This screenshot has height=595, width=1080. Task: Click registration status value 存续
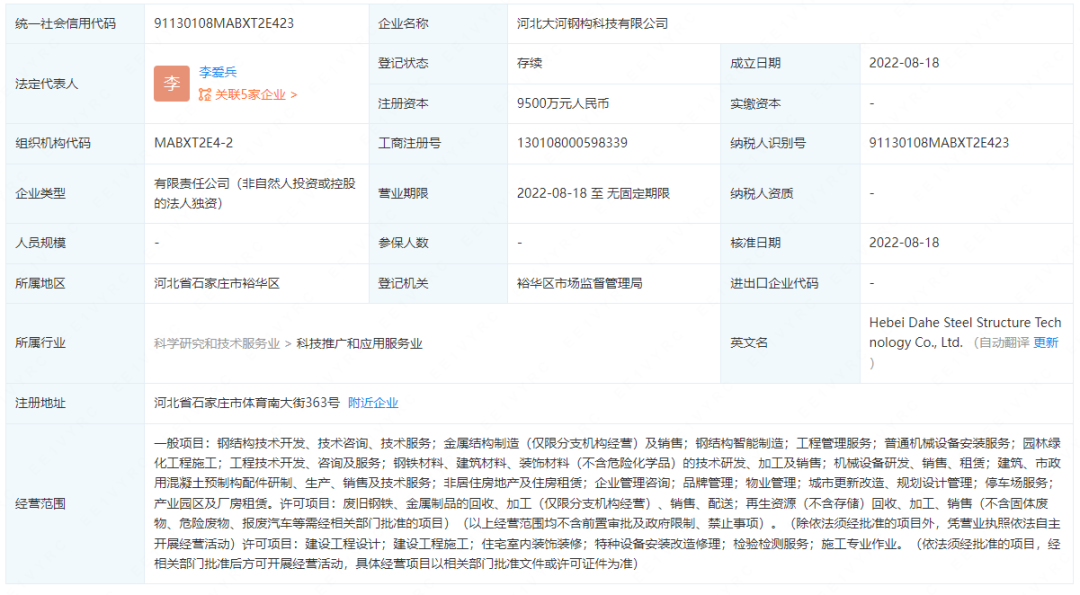tap(530, 63)
